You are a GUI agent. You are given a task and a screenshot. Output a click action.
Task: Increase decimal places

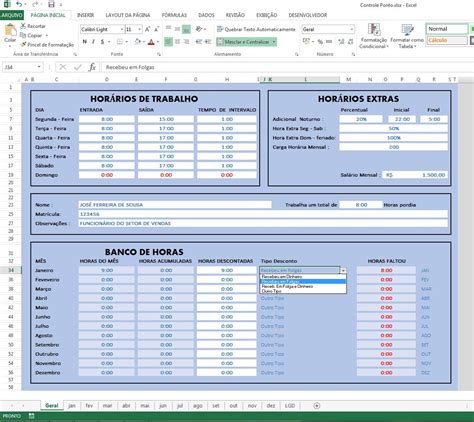341,42
